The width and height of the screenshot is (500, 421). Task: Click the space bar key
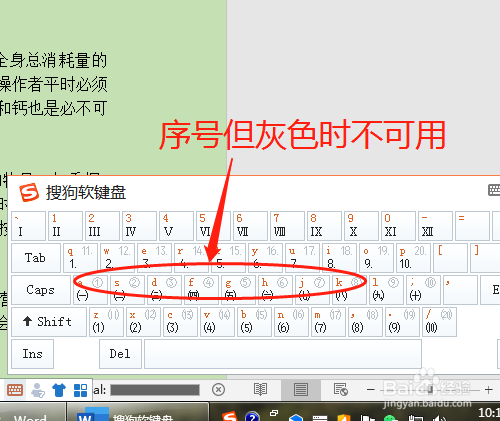(283, 354)
